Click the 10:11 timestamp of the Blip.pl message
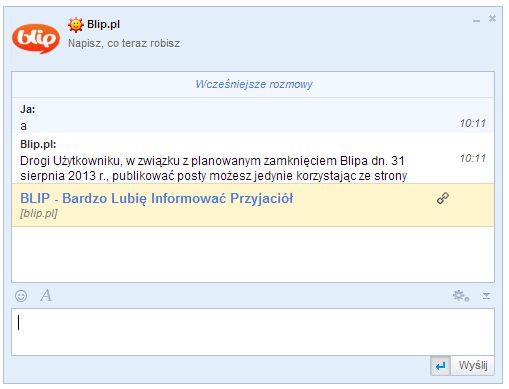This screenshot has height=389, width=509. pyautogui.click(x=473, y=158)
